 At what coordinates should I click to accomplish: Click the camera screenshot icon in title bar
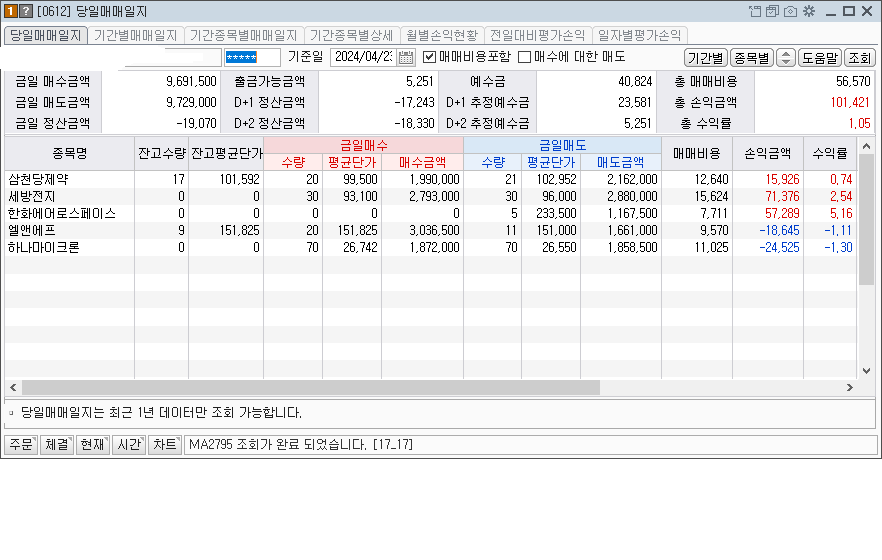pyautogui.click(x=790, y=11)
